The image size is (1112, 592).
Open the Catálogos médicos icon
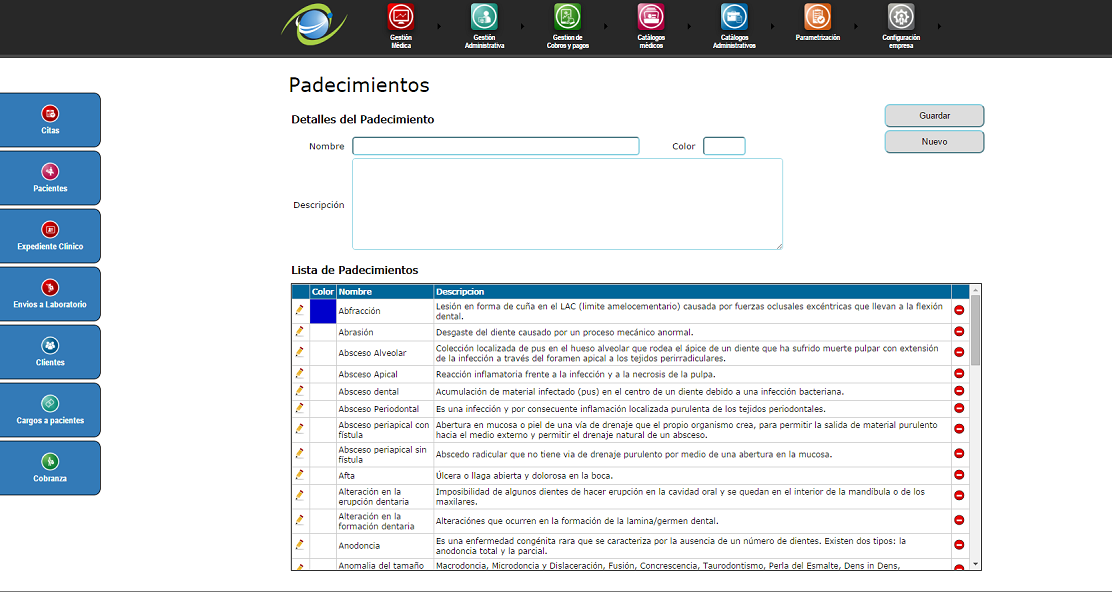pyautogui.click(x=651, y=17)
